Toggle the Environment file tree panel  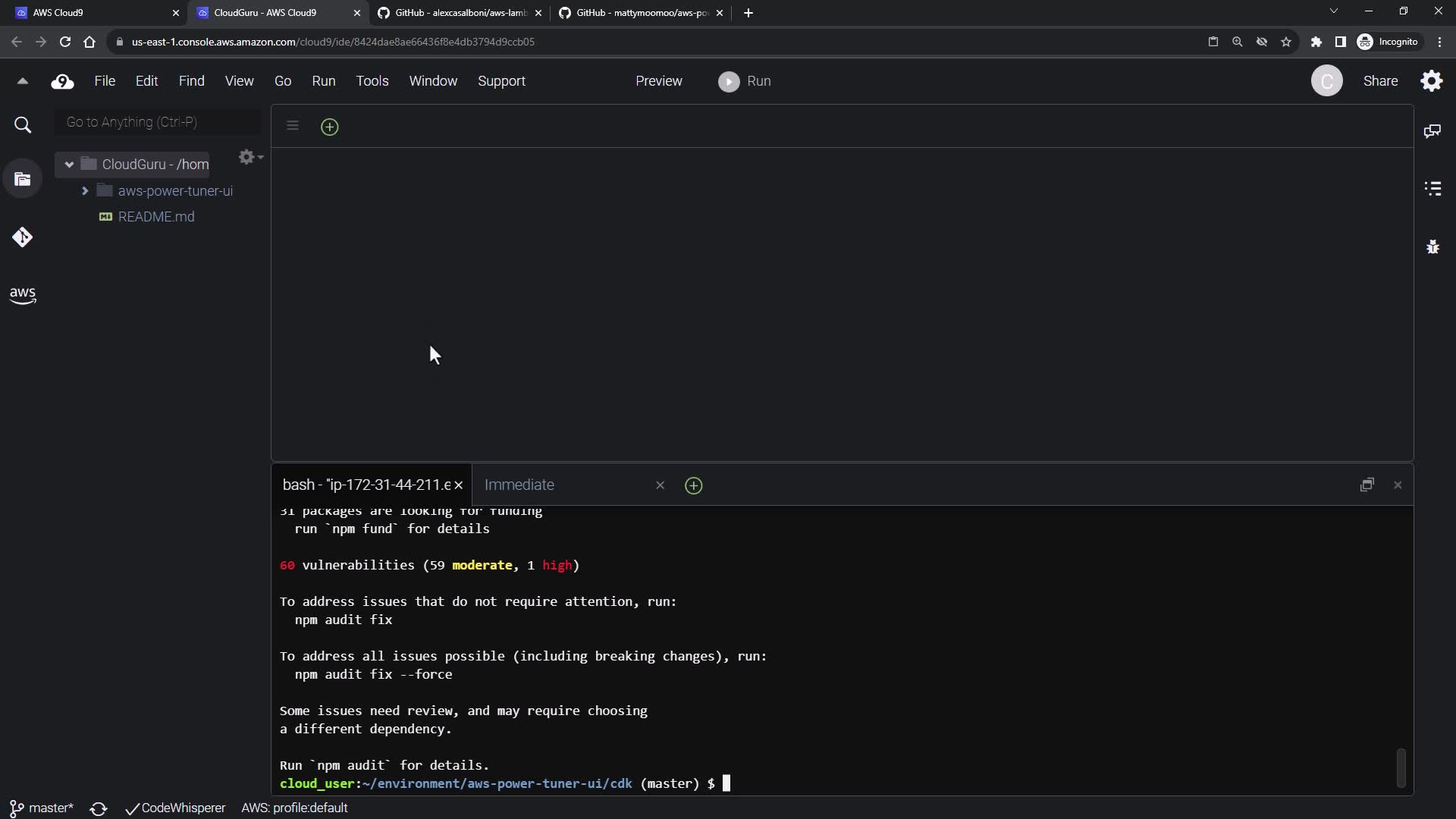click(23, 180)
